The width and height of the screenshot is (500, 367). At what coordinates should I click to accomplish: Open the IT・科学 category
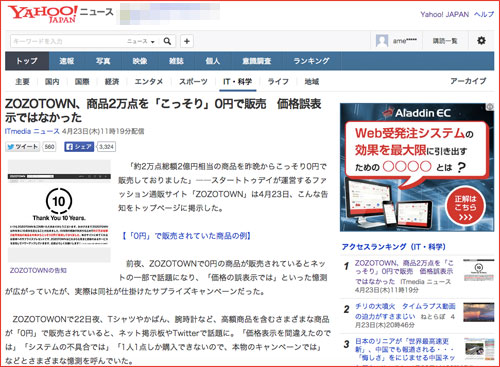238,82
